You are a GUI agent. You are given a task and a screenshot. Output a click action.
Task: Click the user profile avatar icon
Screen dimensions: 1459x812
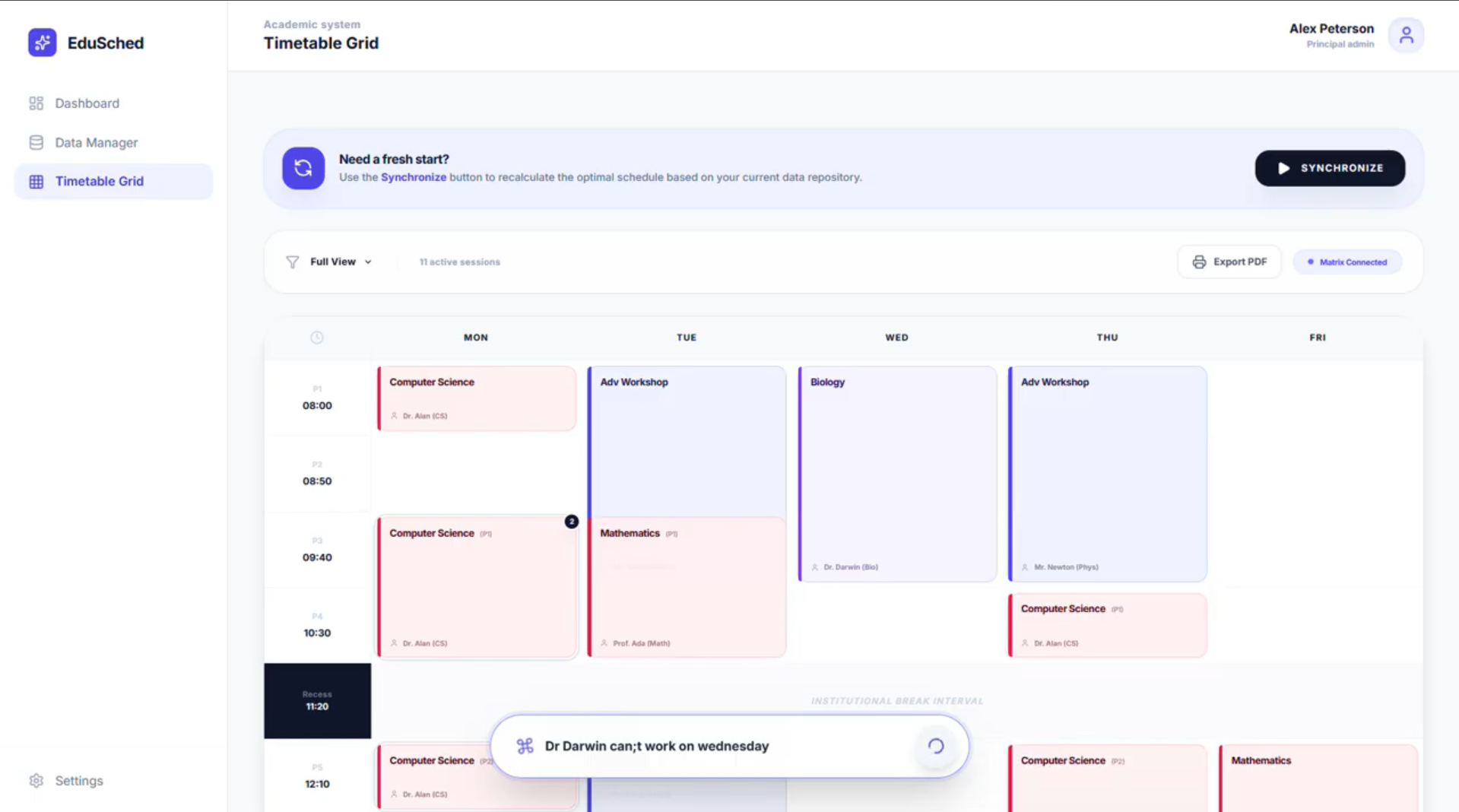(x=1405, y=36)
